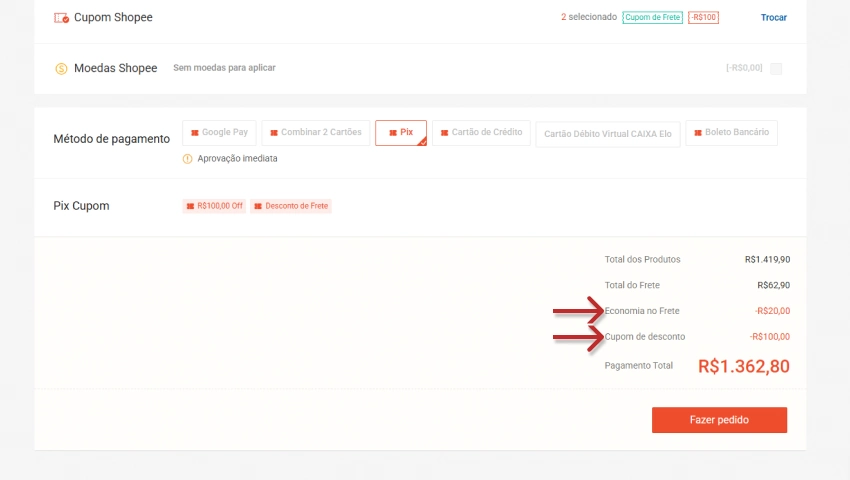
Task: Click the Total dos Produtos label
Action: pos(642,259)
